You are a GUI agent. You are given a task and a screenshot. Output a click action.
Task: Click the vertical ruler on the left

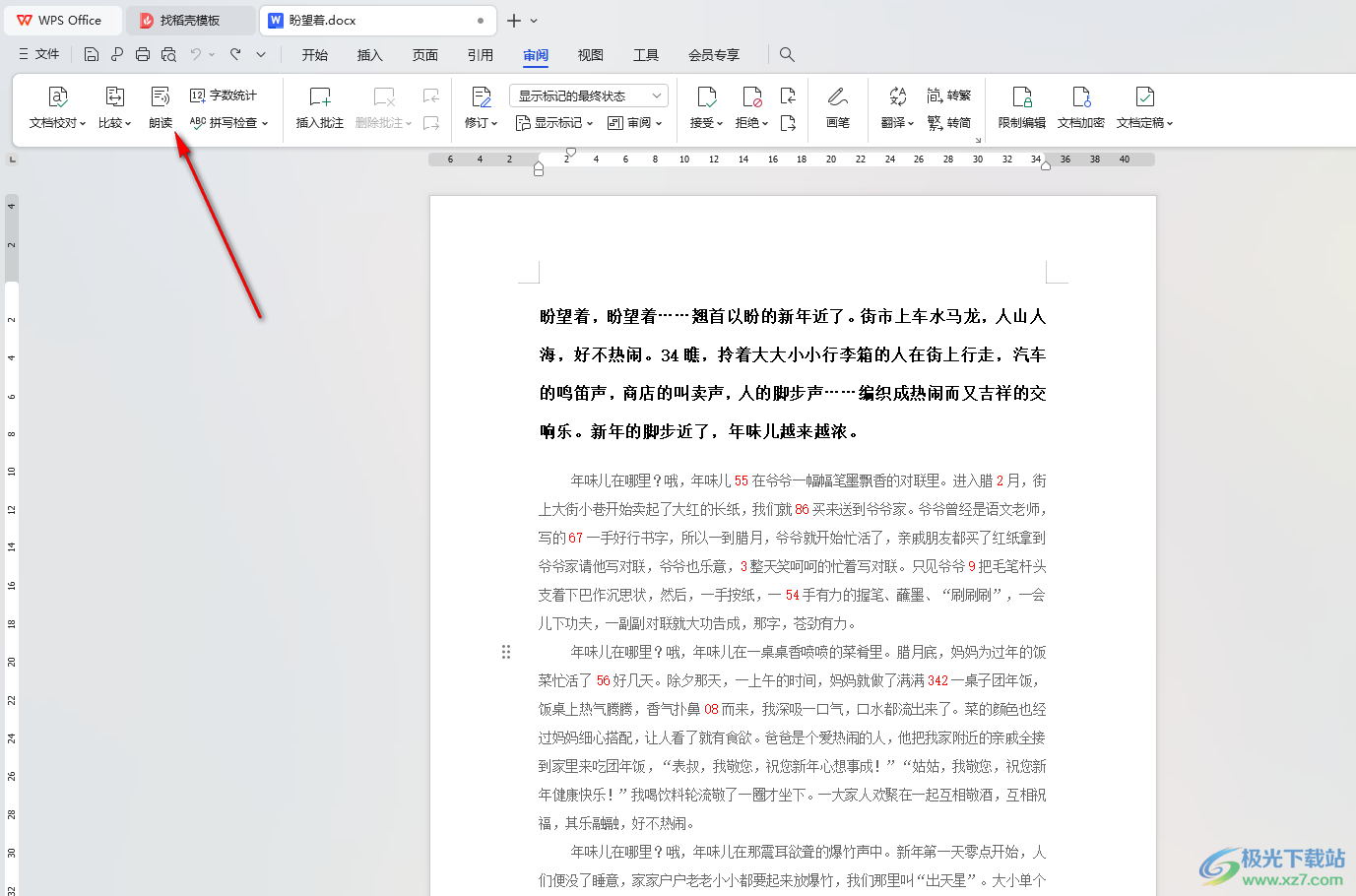(12, 544)
